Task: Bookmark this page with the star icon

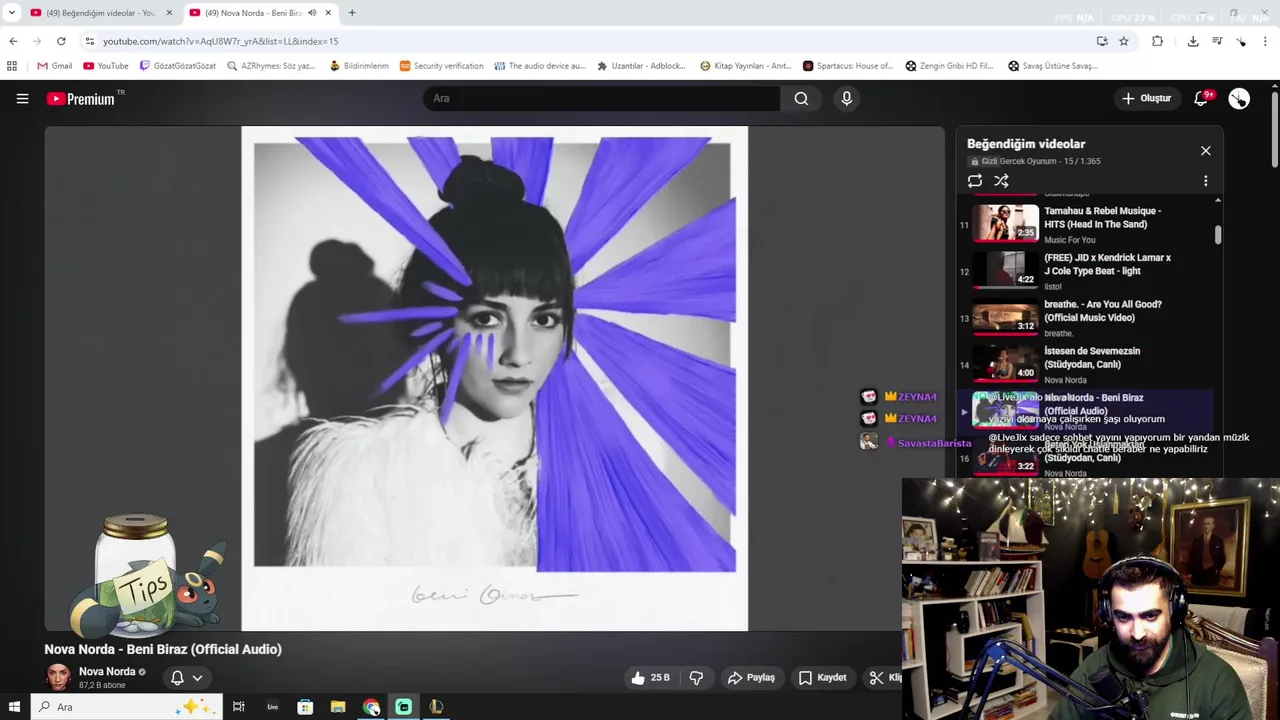Action: coord(1124,41)
